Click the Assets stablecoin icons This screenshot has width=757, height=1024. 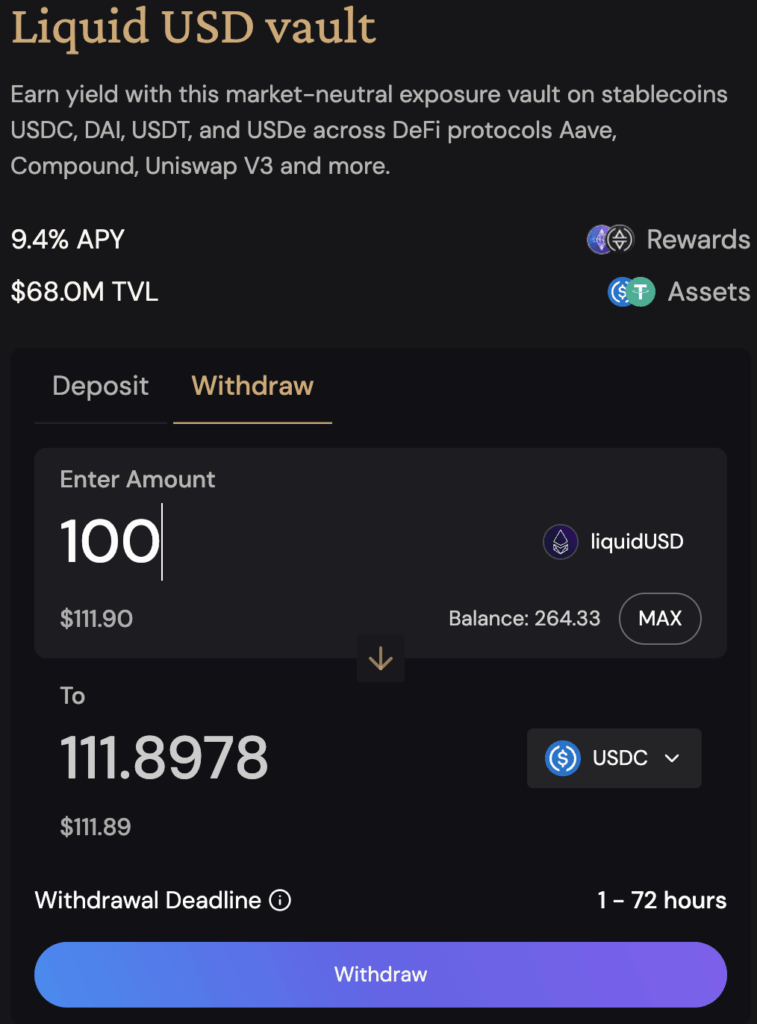(x=631, y=291)
